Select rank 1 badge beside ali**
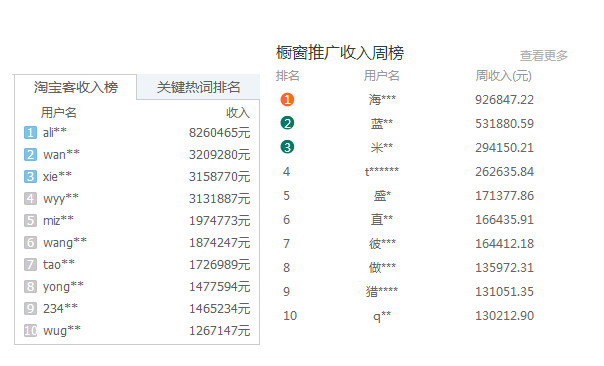 [30, 133]
